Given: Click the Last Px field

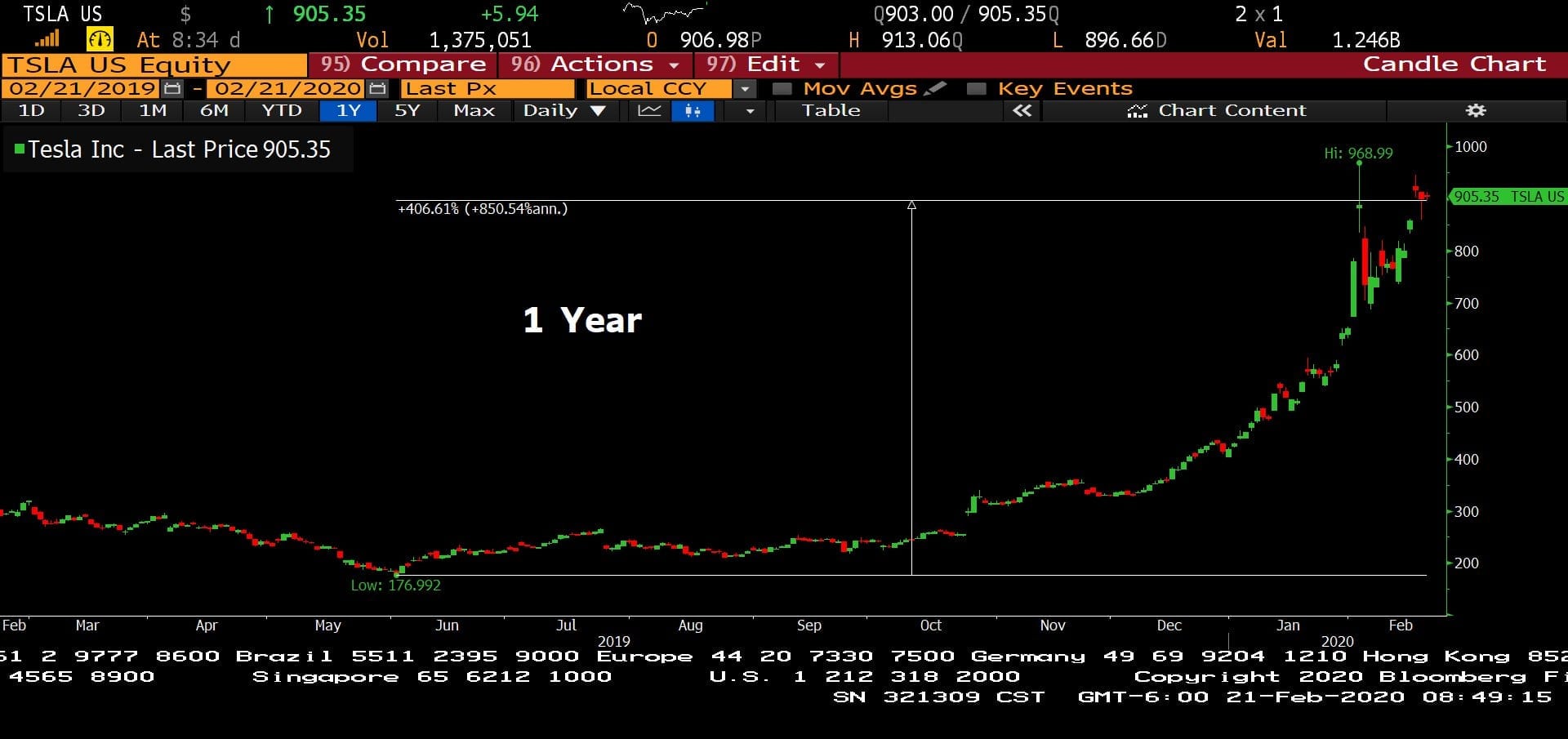Looking at the screenshot, I should point(488,88).
